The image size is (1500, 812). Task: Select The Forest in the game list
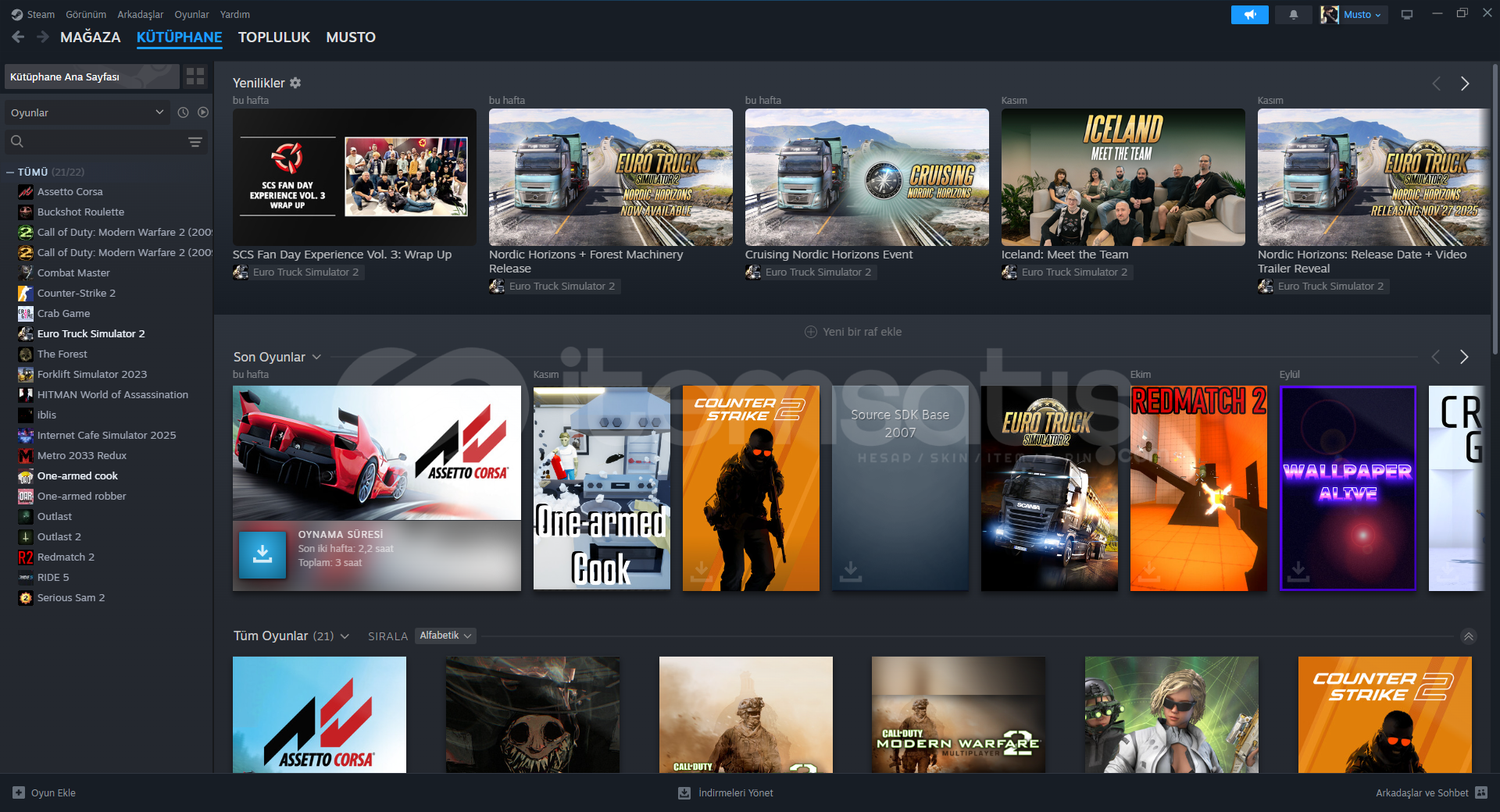pos(62,354)
